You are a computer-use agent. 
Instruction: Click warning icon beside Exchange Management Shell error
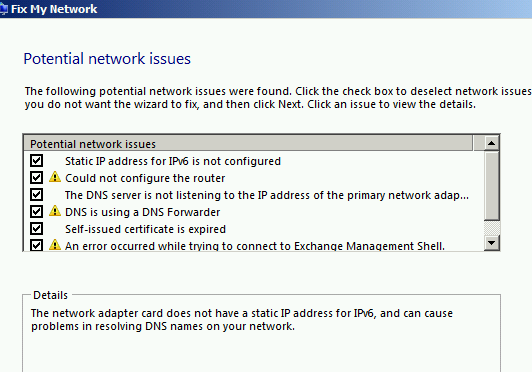[55, 244]
